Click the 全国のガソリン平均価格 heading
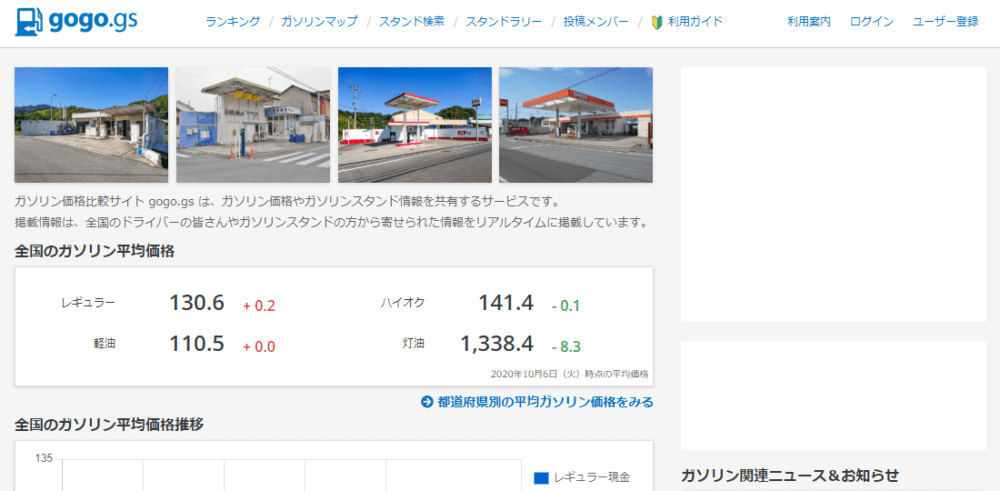The image size is (1000, 491). point(94,251)
